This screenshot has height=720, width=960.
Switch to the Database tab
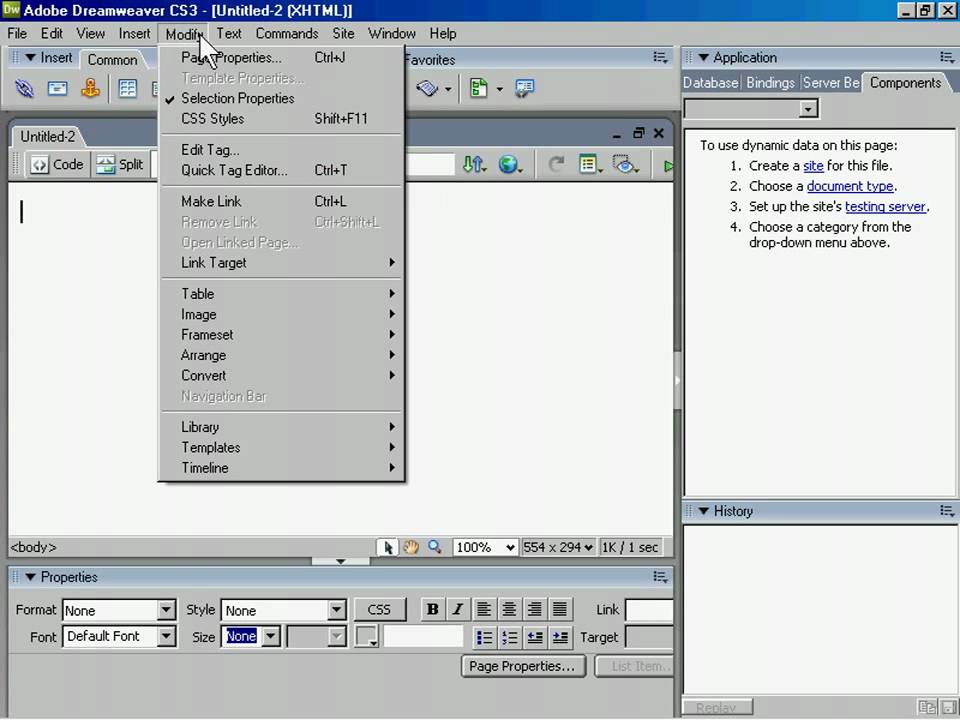tap(710, 83)
